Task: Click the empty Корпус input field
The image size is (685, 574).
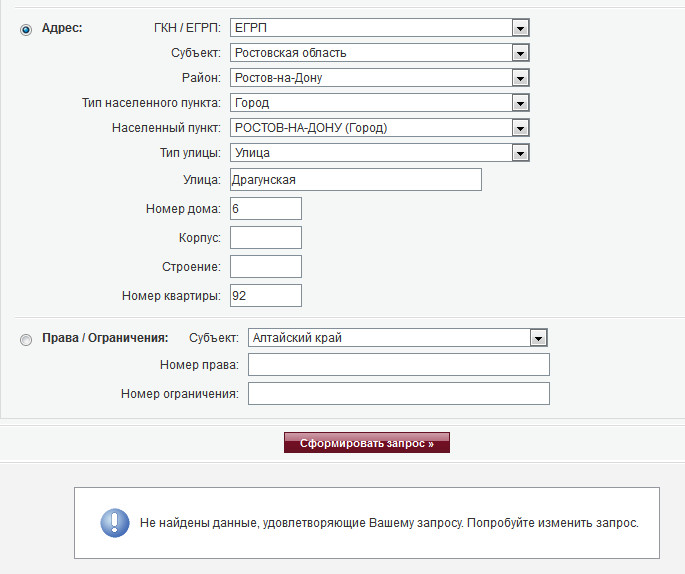Action: [266, 238]
